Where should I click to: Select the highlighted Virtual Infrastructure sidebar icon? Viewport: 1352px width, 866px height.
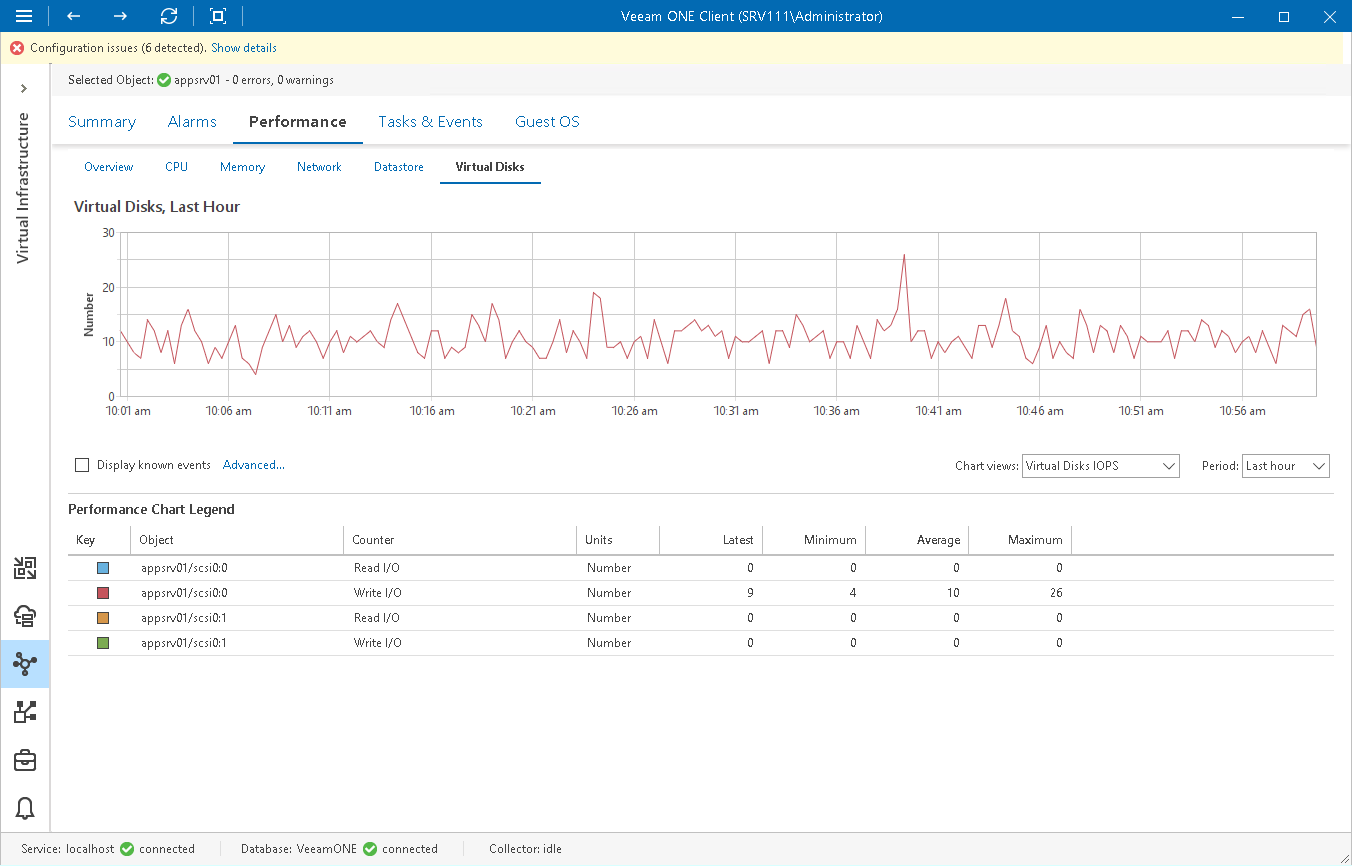point(25,663)
